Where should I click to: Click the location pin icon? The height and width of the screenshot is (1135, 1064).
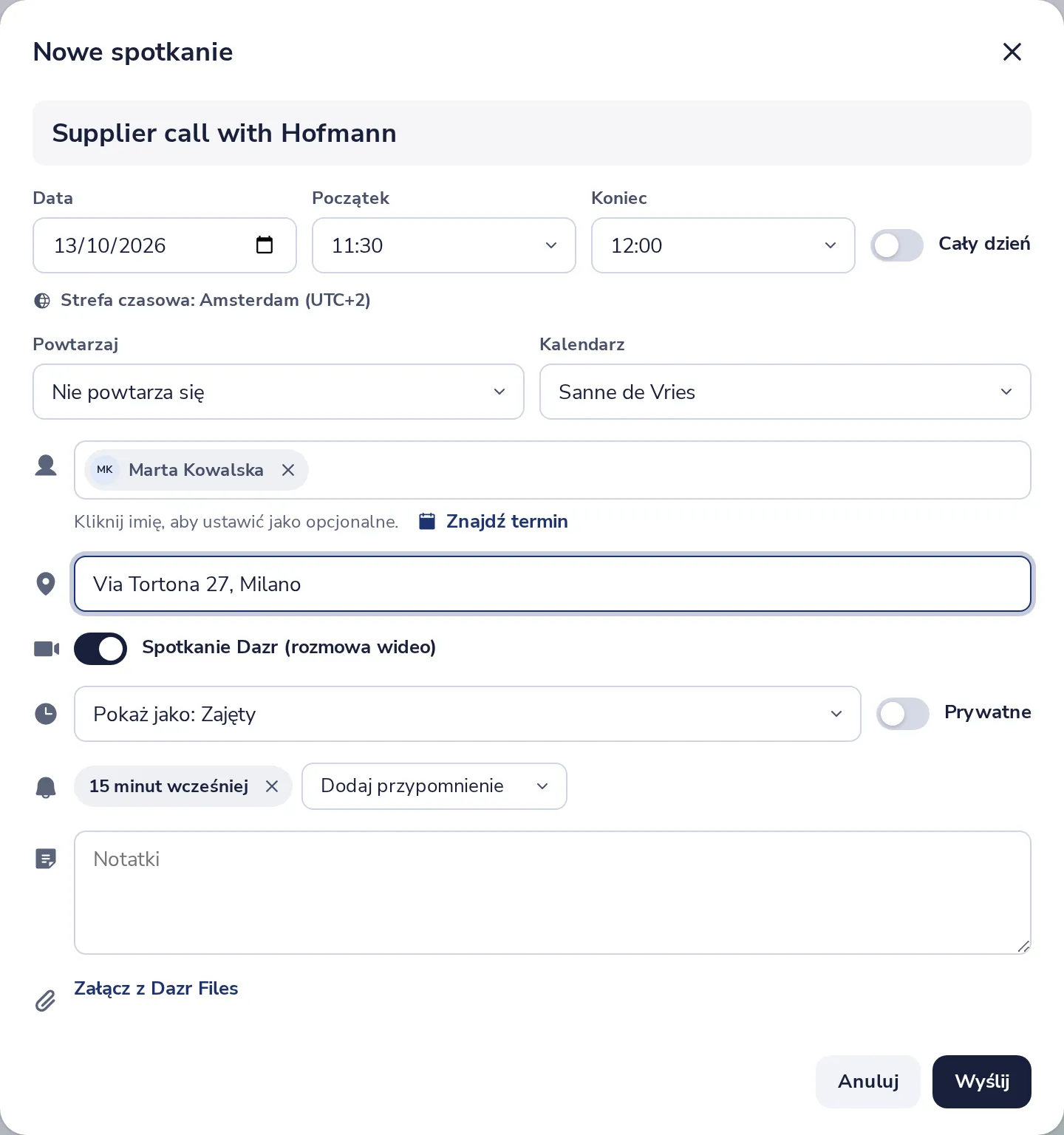[x=46, y=584]
